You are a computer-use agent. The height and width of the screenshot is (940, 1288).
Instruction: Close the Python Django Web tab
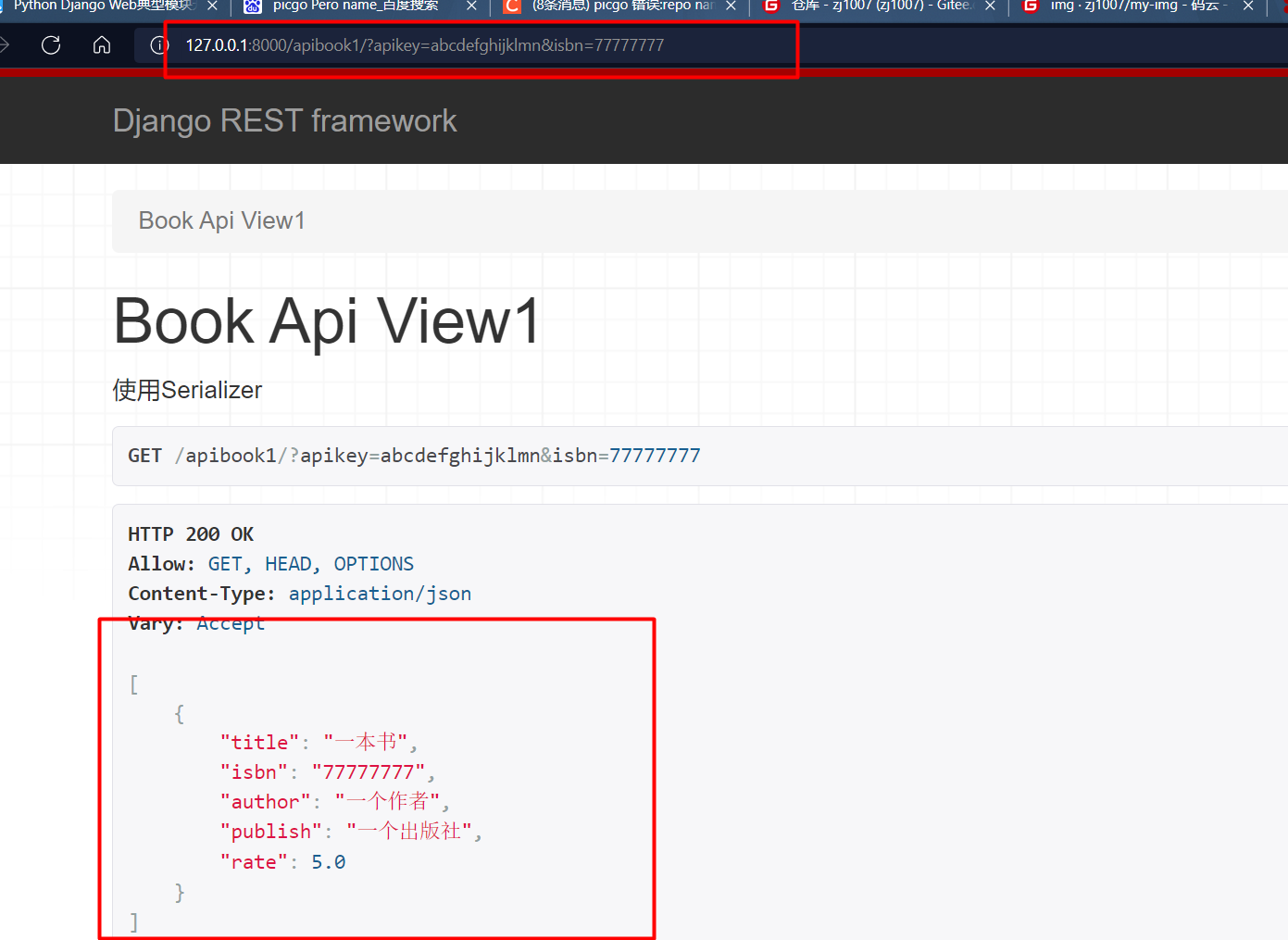pyautogui.click(x=212, y=6)
